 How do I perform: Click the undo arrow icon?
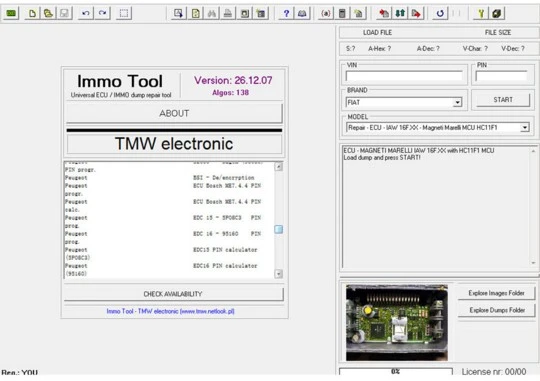pyautogui.click(x=86, y=13)
